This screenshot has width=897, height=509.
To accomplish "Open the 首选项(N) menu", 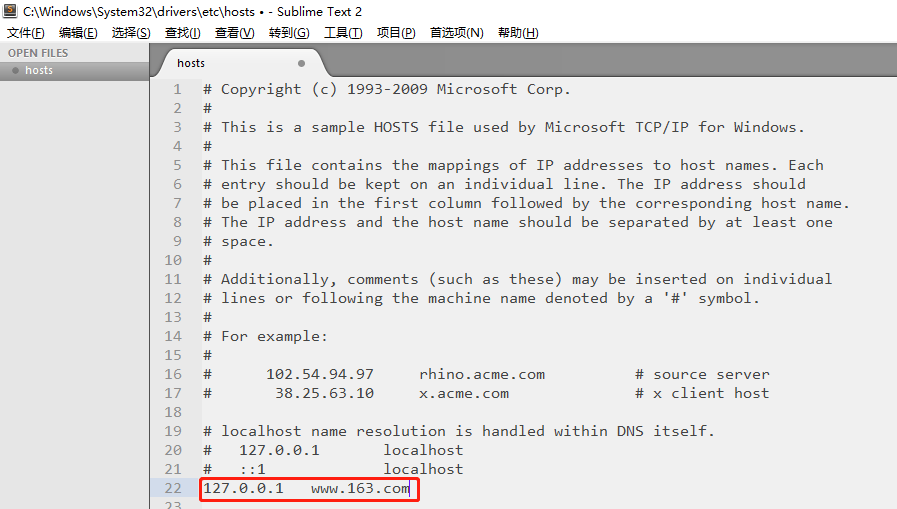I will point(456,33).
